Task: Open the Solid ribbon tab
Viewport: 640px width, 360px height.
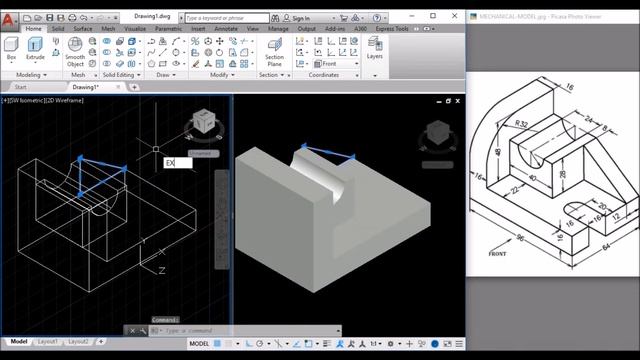Action: tap(58, 29)
